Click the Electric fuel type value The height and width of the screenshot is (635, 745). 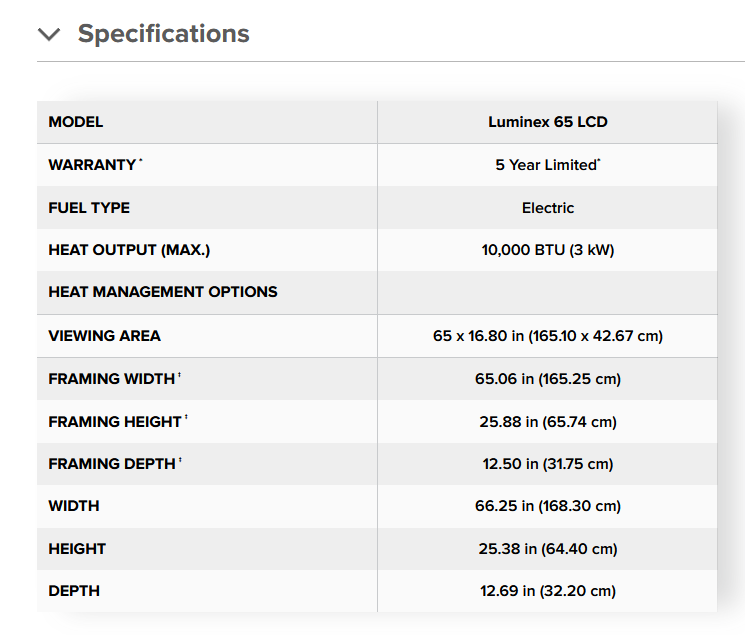547,208
